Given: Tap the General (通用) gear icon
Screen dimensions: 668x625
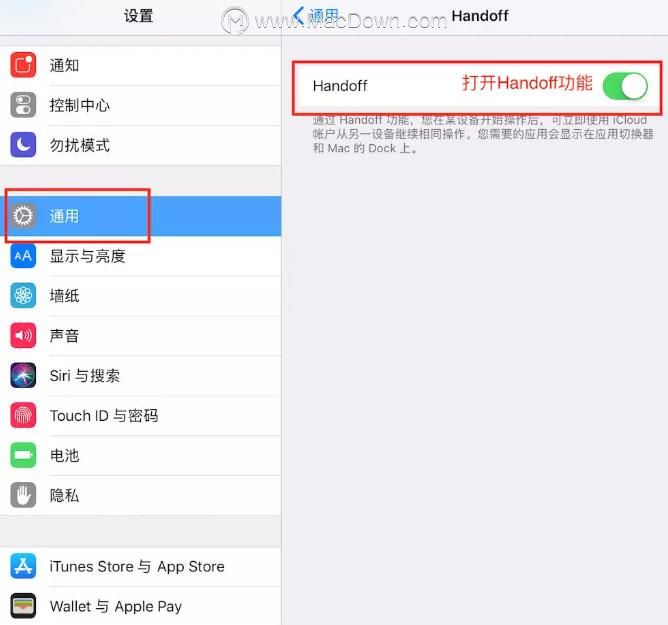Looking at the screenshot, I should (x=23, y=216).
